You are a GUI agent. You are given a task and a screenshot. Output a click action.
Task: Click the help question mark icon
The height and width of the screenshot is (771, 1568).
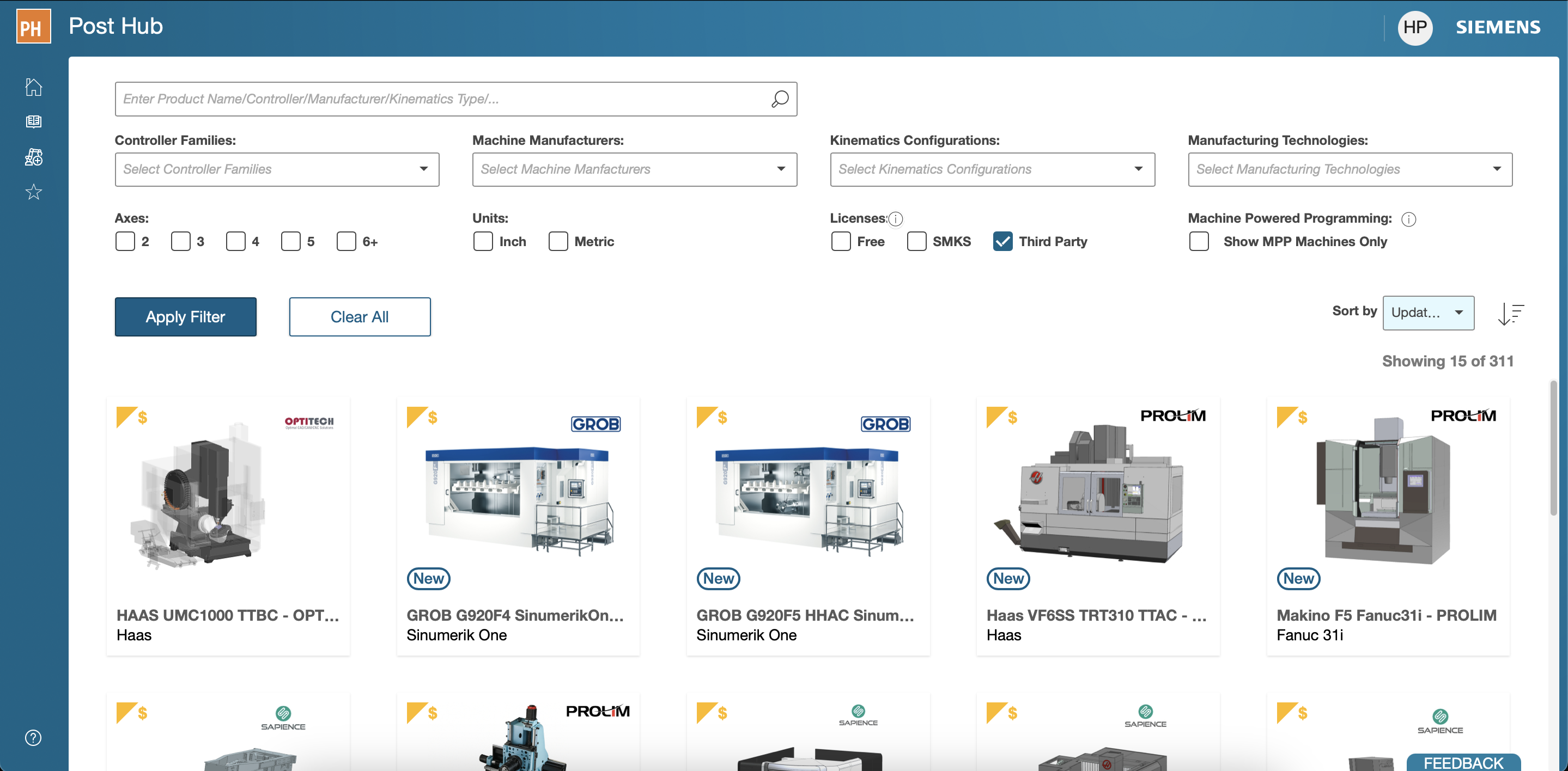tap(33, 738)
